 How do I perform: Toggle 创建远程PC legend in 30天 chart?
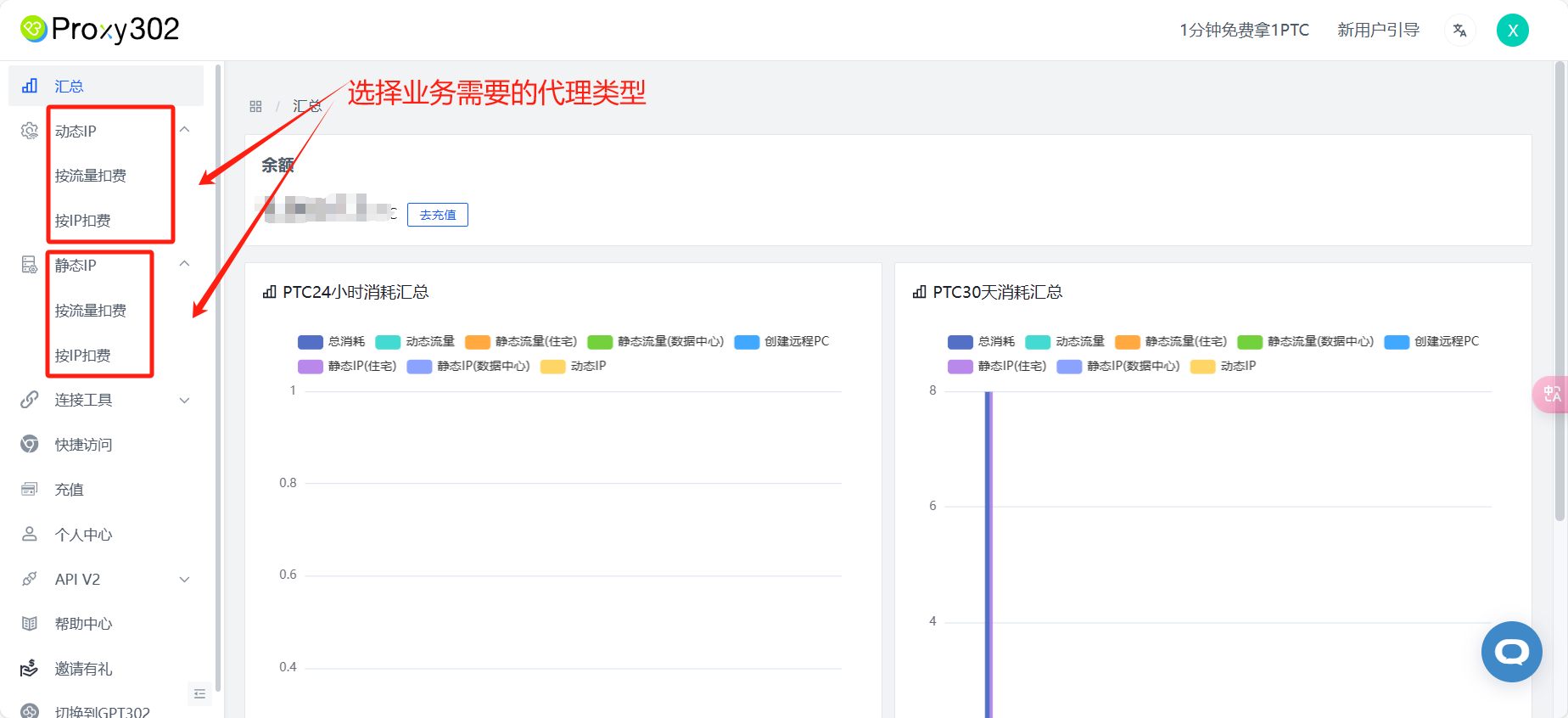pos(1431,341)
